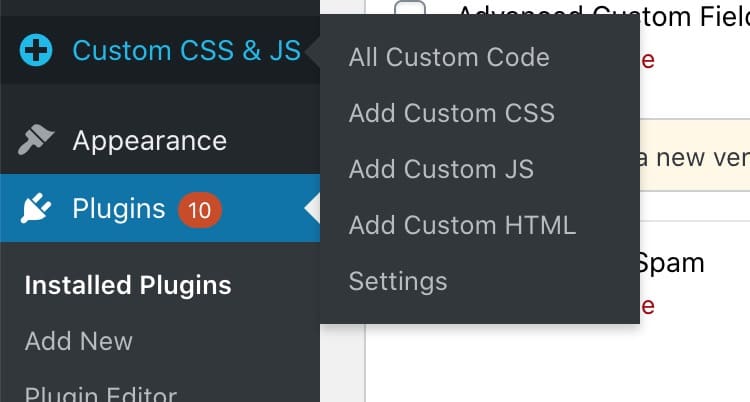Tick the Advanced Custom Fields plugin checkbox
Screen dimensions: 750x402
pos(410,8)
